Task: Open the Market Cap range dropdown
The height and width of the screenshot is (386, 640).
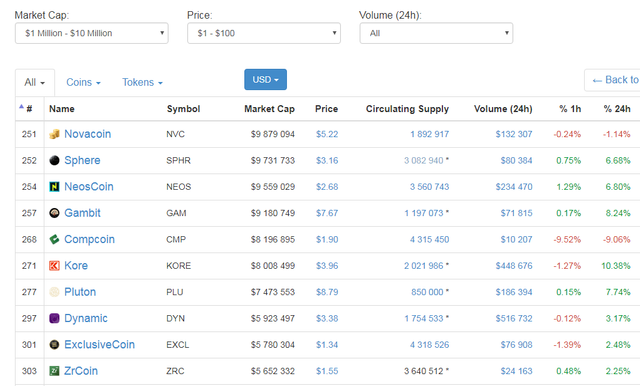Action: (x=91, y=33)
